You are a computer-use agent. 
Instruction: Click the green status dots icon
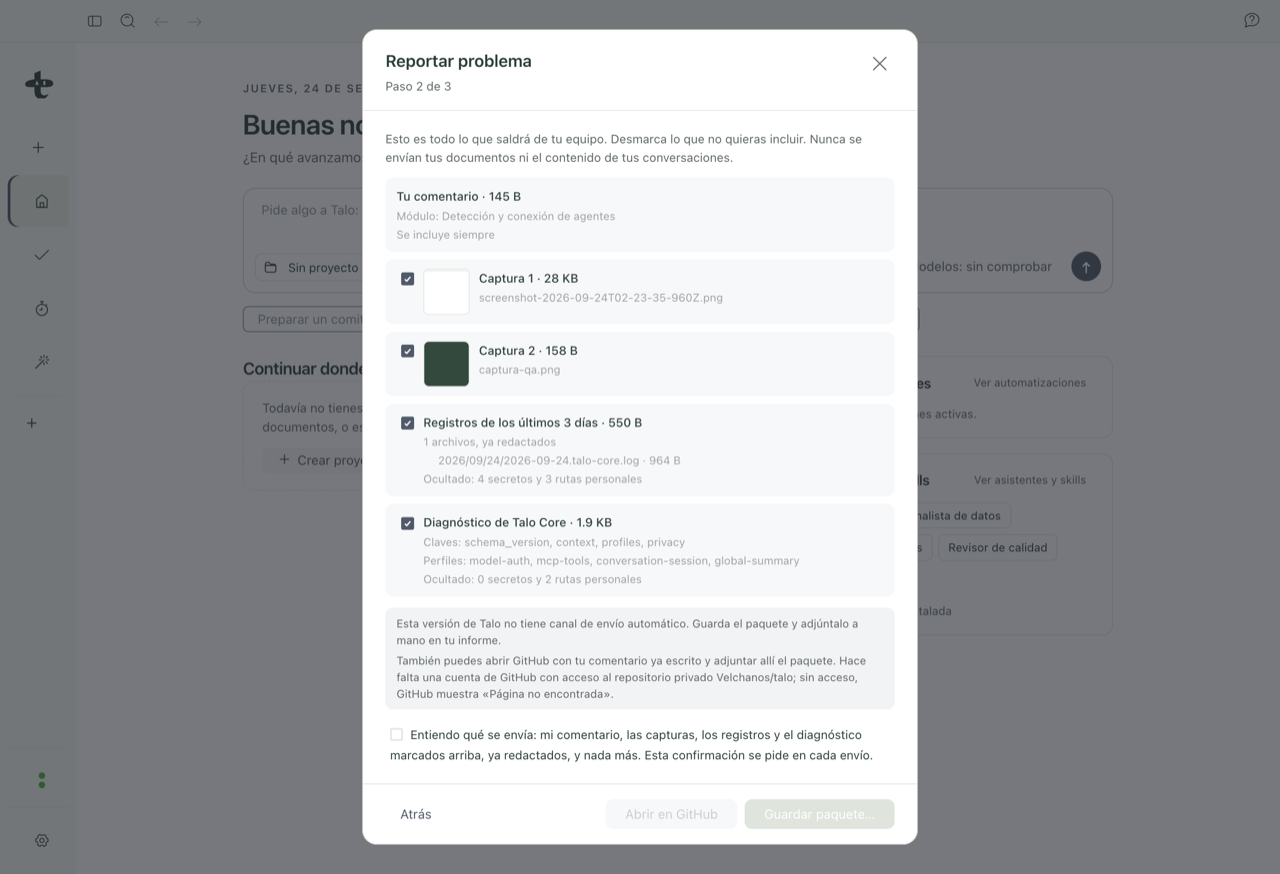coord(41,780)
